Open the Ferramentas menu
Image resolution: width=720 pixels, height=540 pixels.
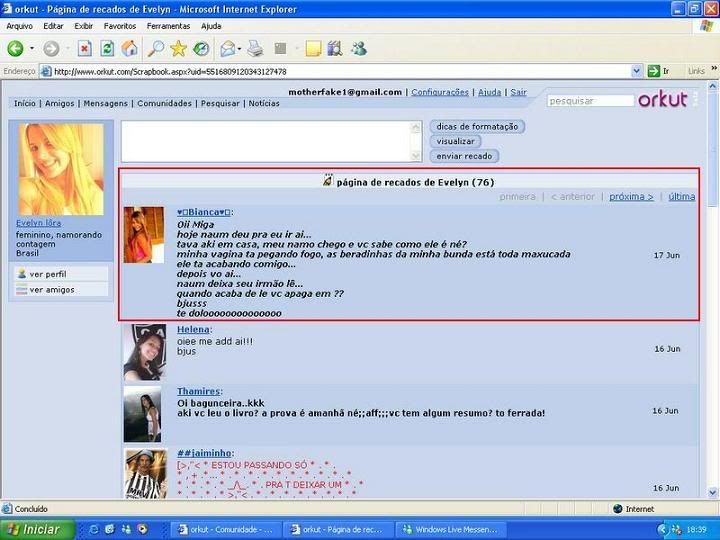(168, 26)
